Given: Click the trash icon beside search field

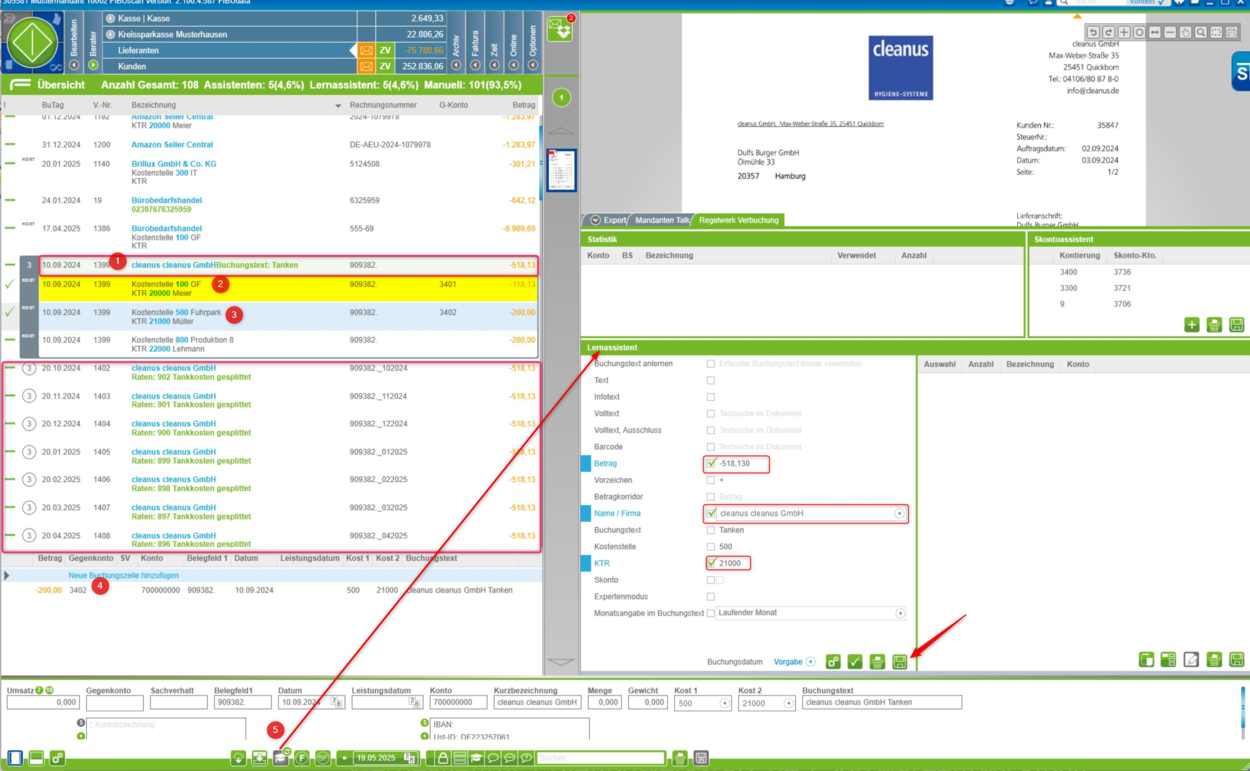Looking at the screenshot, I should tap(680, 758).
